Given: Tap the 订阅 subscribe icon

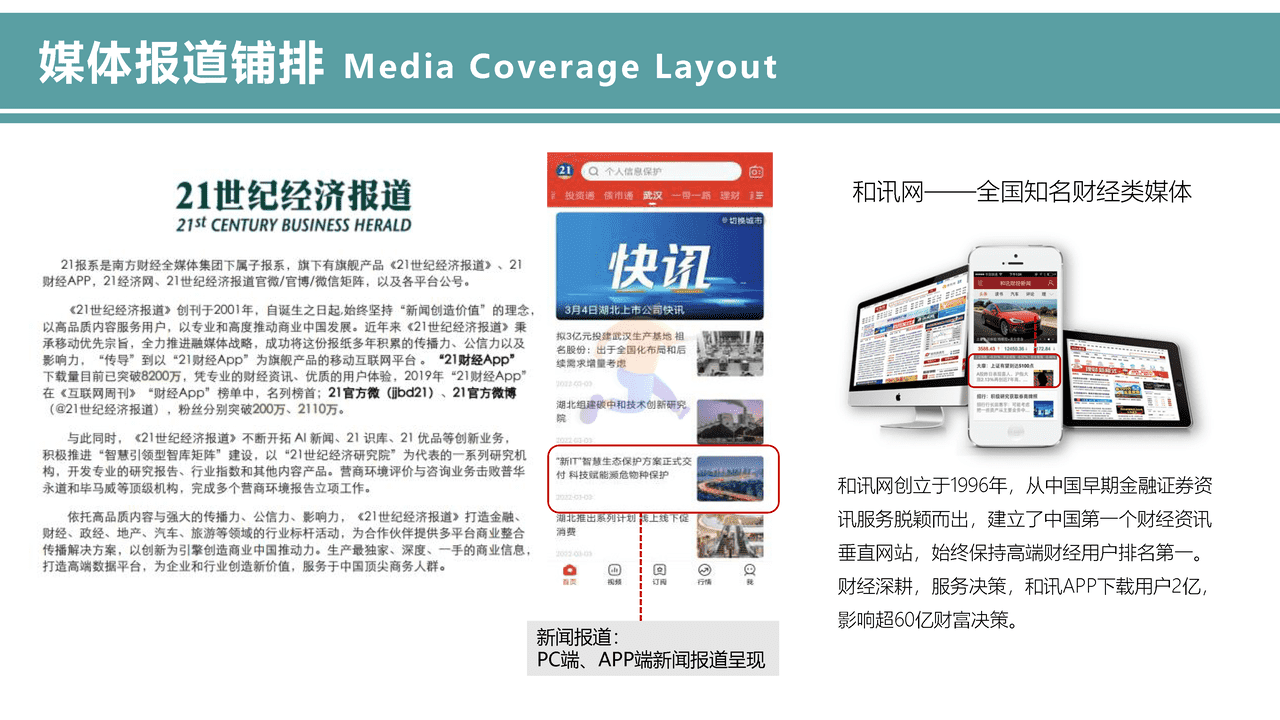Looking at the screenshot, I should (659, 573).
